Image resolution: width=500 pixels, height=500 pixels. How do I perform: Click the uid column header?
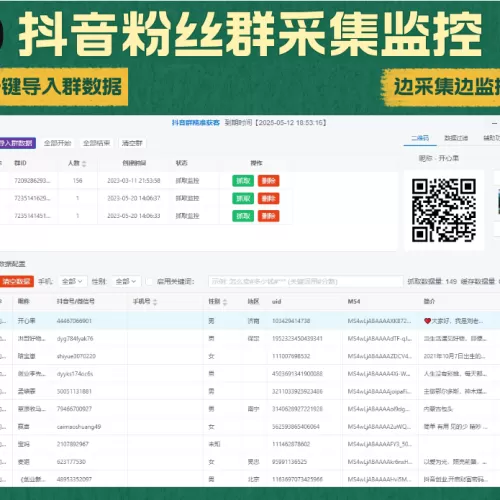pos(277,302)
